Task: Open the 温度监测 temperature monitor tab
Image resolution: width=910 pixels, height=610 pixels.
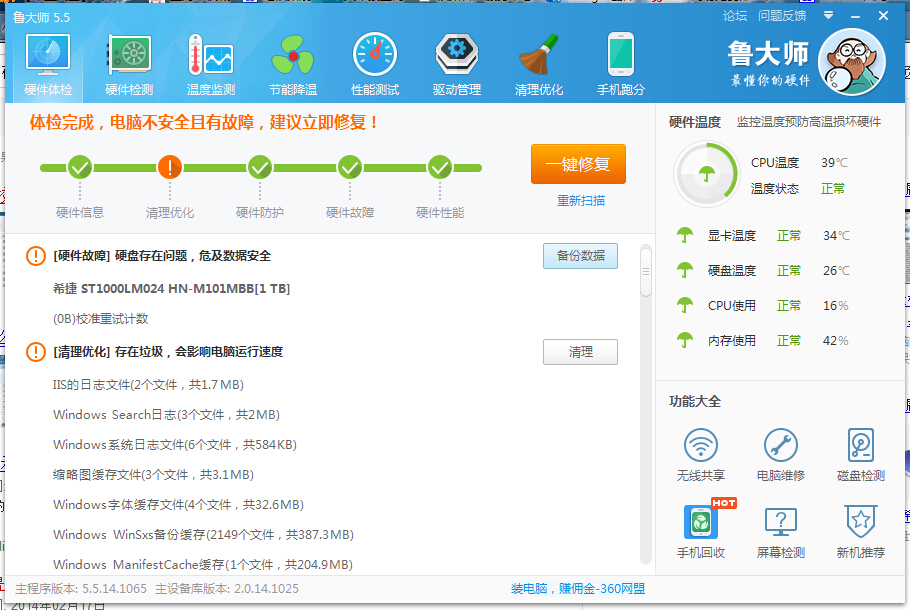Action: (x=211, y=65)
